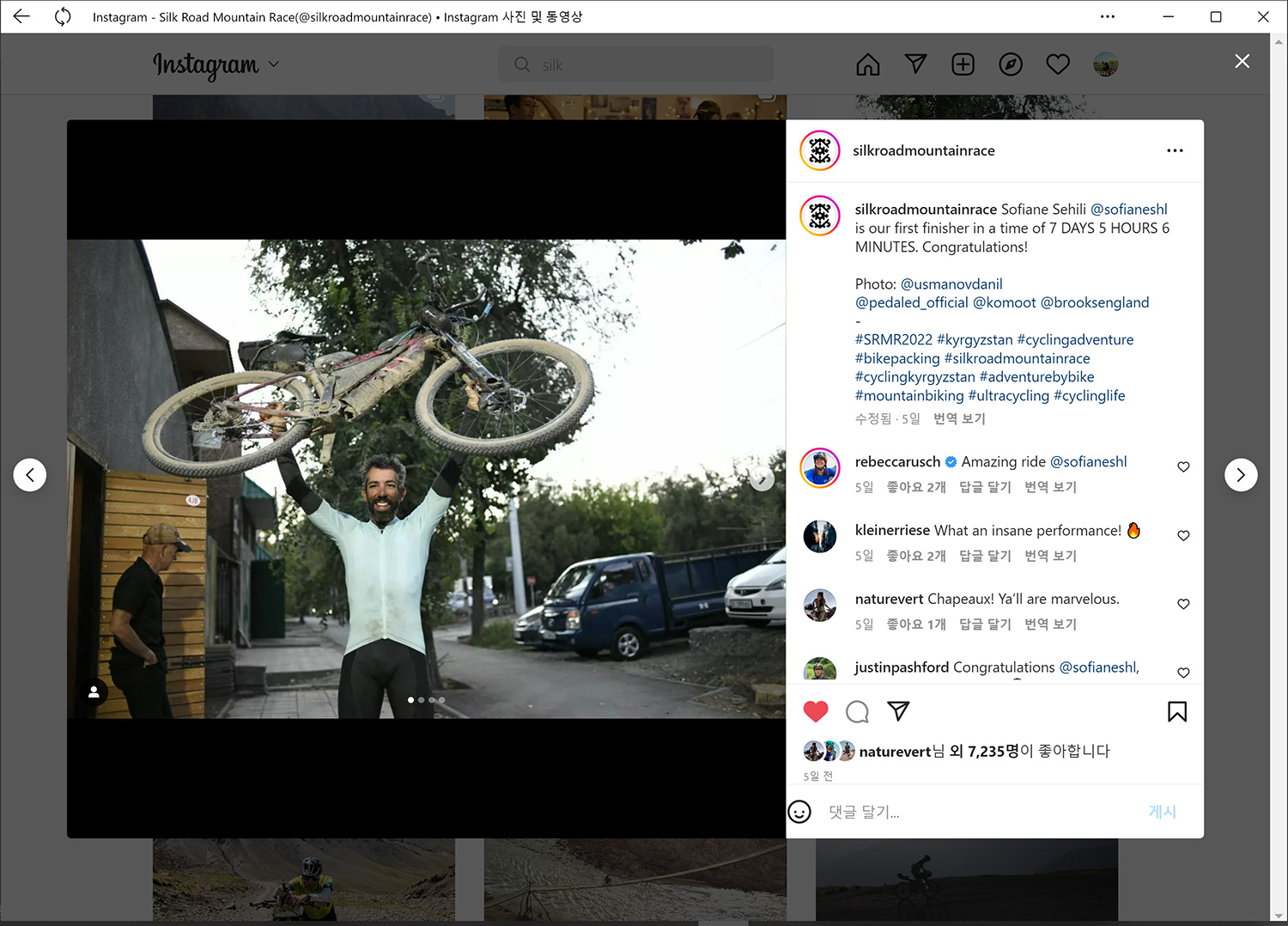Open the @pedaled_official mention
Viewport: 1288px width, 926px height.
[912, 302]
